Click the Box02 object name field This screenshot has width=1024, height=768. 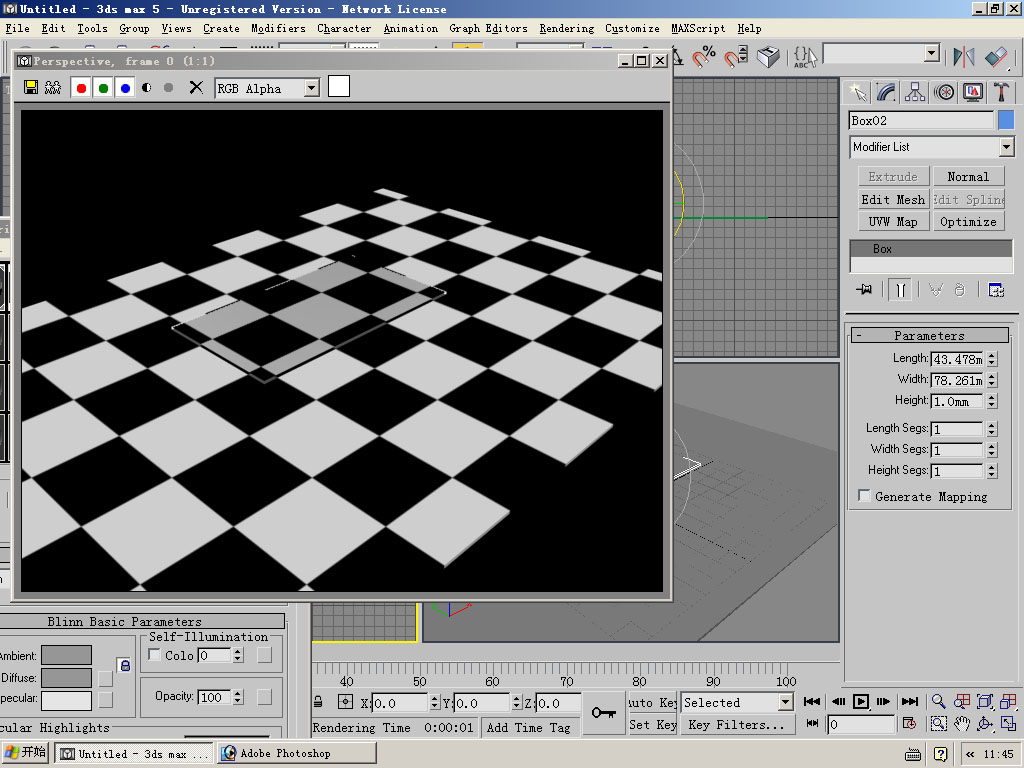(921, 121)
